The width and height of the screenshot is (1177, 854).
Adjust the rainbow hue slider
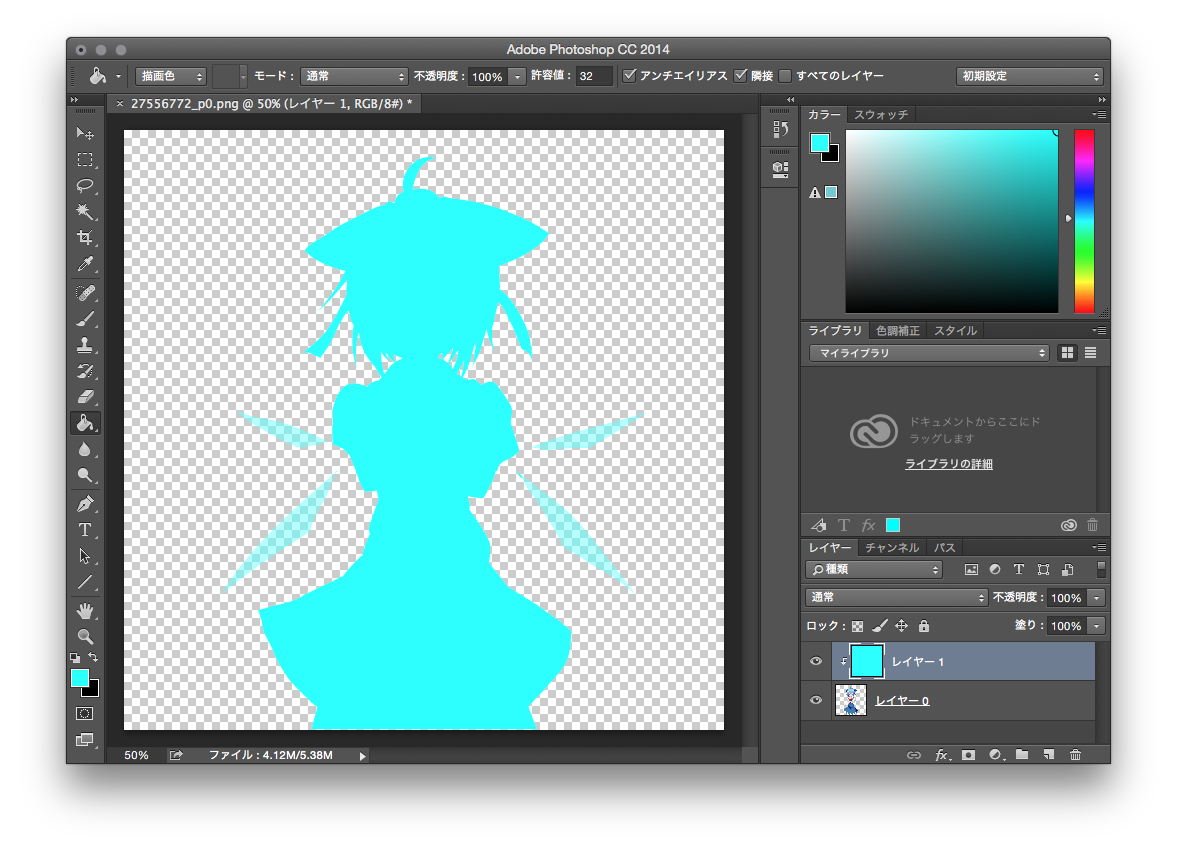pyautogui.click(x=1084, y=221)
